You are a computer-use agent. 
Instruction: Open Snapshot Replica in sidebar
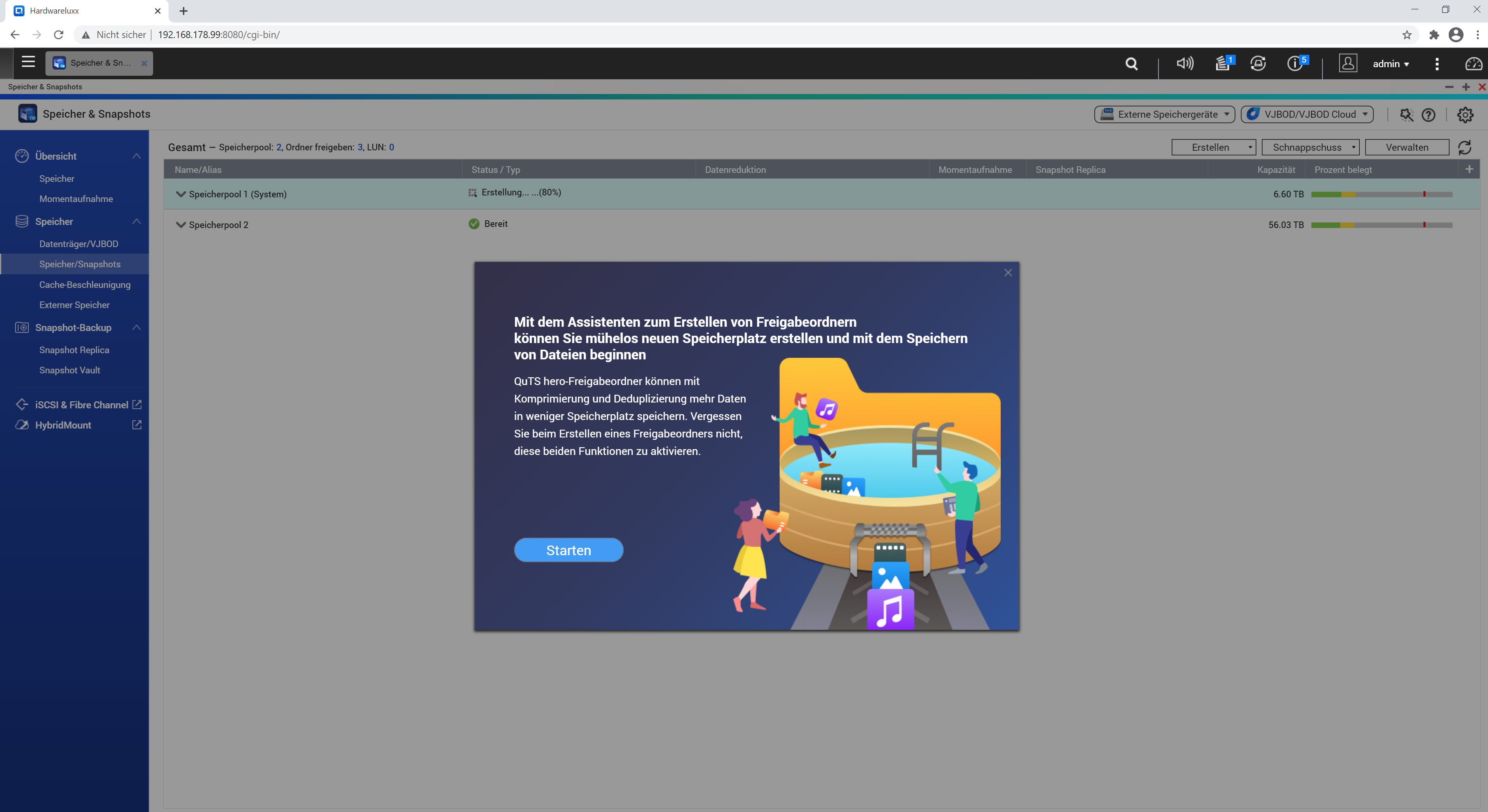click(x=74, y=350)
